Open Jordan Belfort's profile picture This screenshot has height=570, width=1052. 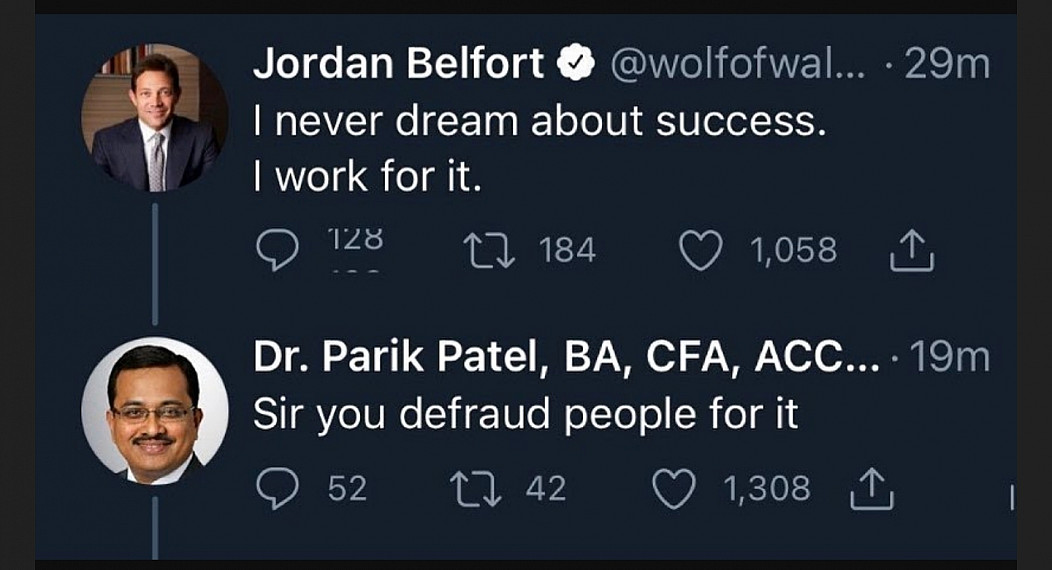point(154,118)
